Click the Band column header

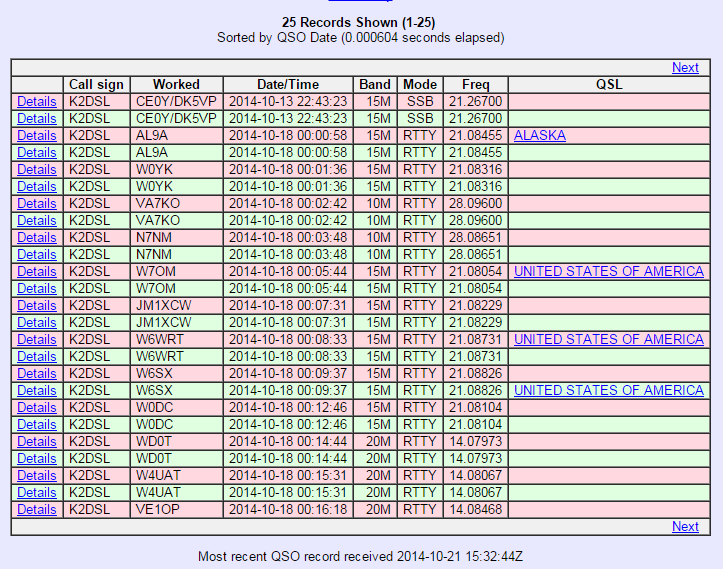click(x=375, y=84)
